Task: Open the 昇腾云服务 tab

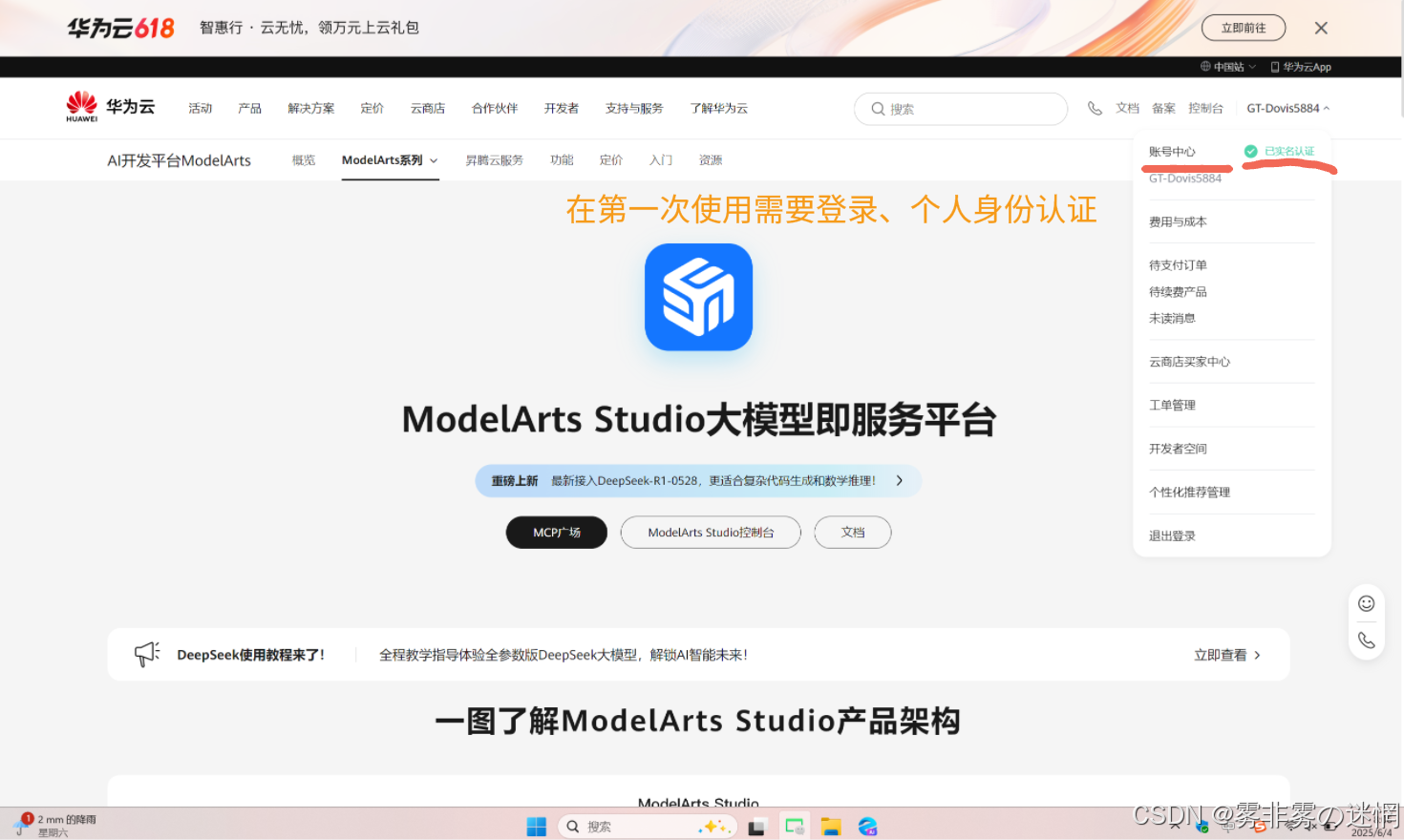Action: pos(495,160)
